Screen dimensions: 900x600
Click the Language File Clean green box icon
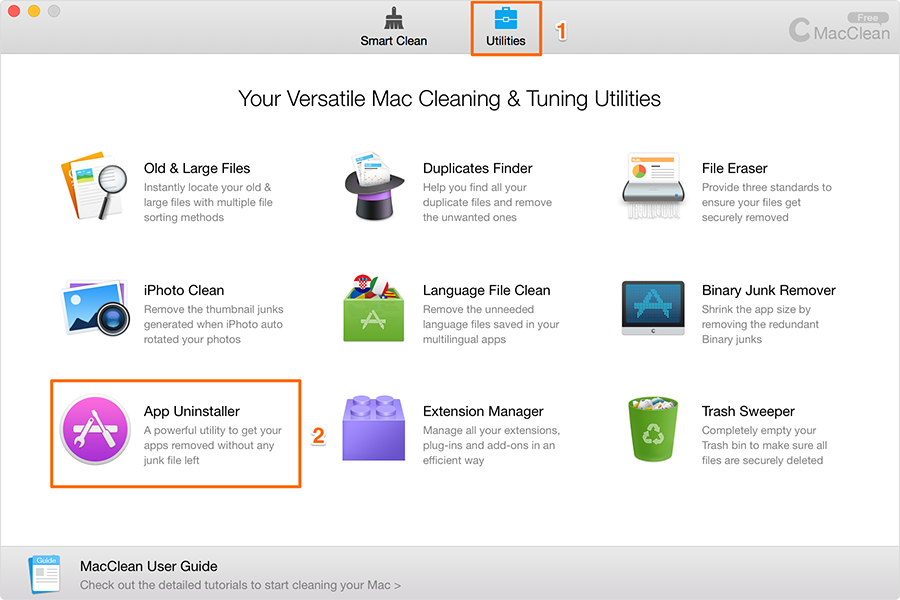(x=374, y=308)
